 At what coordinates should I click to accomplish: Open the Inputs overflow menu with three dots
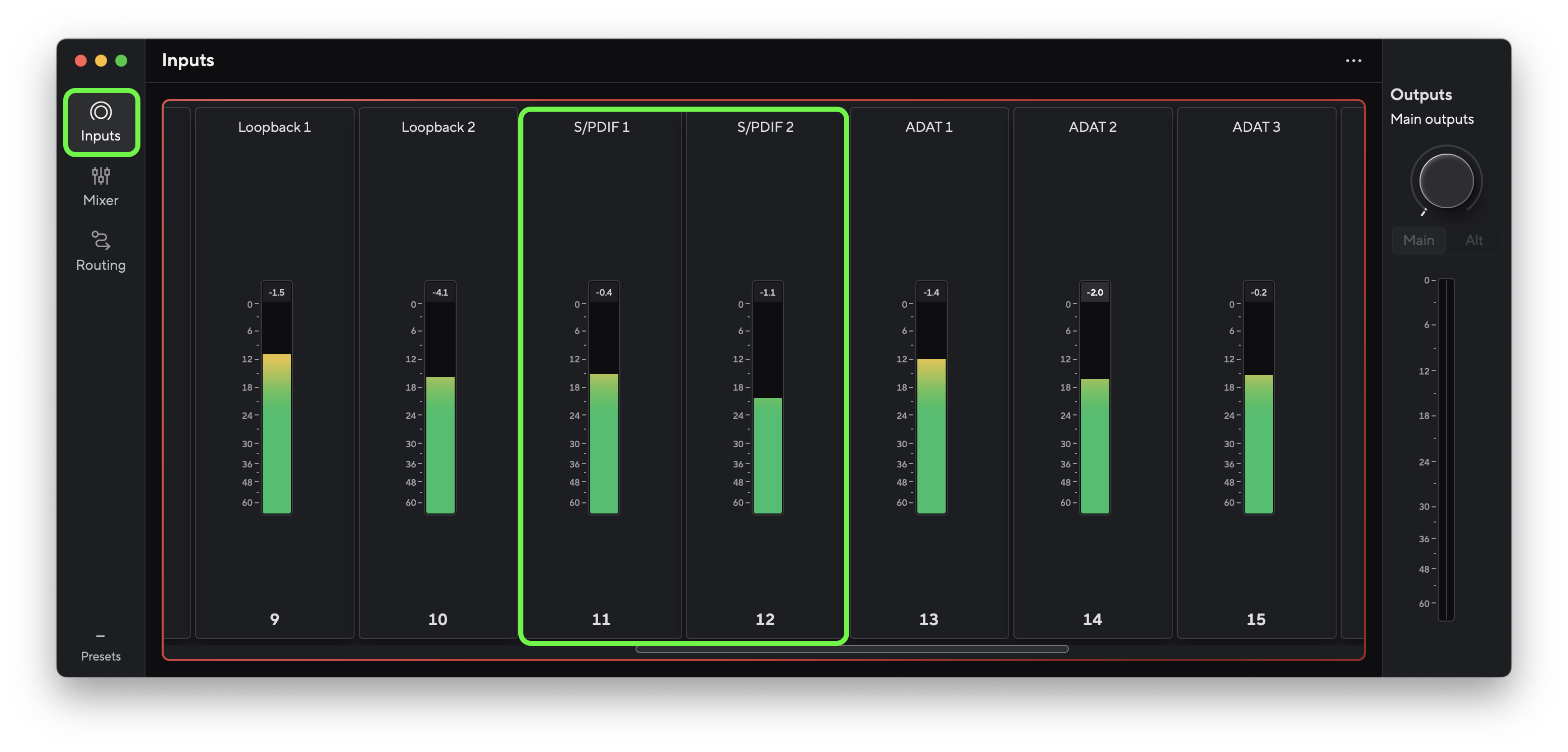pos(1354,60)
